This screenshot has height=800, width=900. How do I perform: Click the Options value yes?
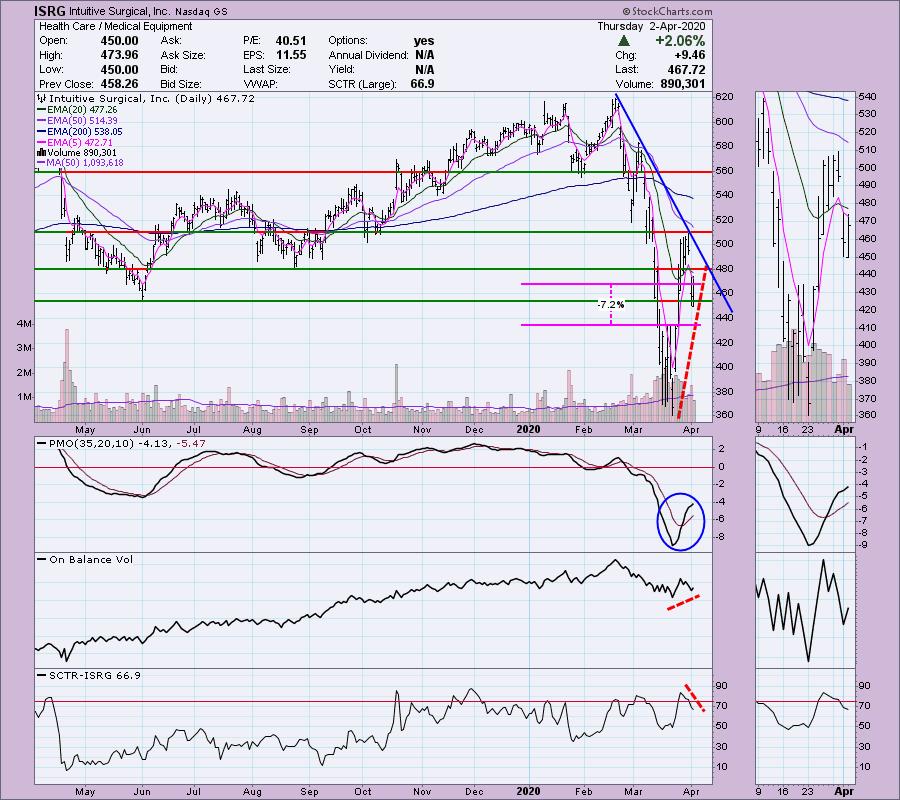click(424, 41)
